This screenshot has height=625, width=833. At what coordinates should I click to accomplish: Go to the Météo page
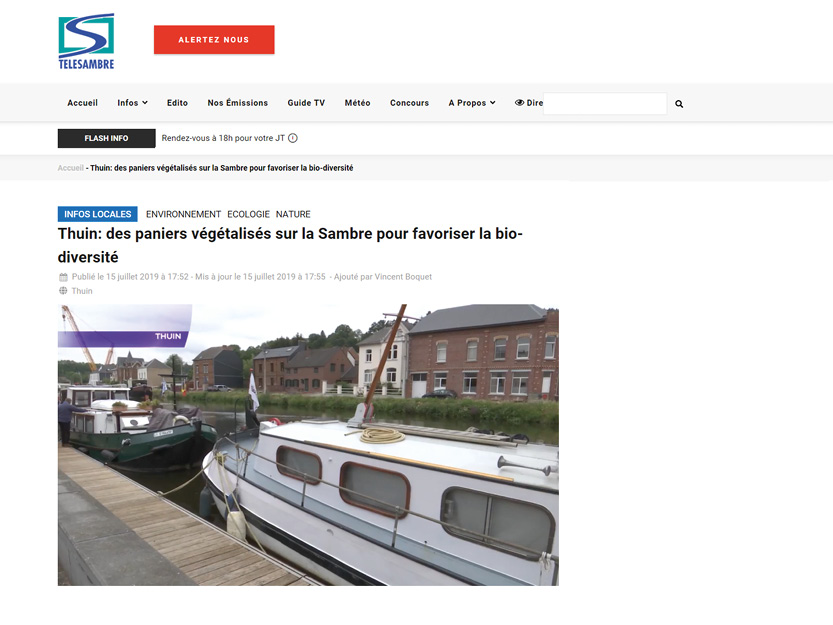click(x=358, y=103)
